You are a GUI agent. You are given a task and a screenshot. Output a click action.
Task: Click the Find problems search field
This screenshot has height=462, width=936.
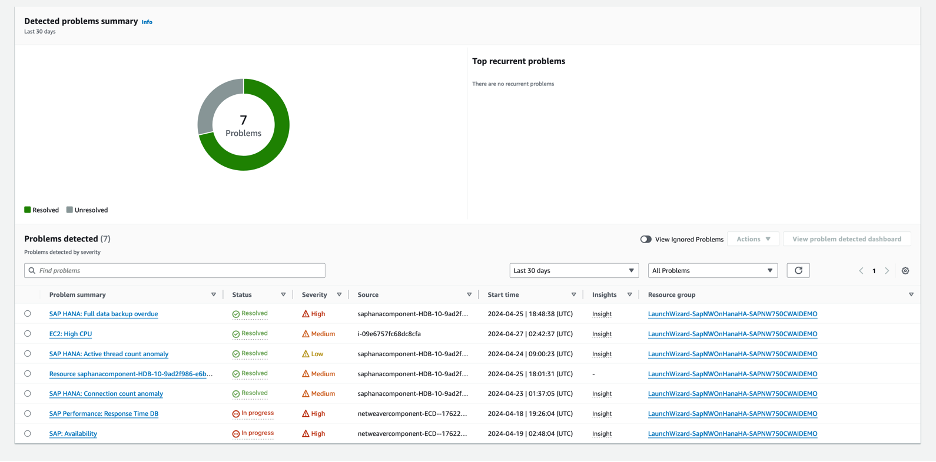coord(175,270)
